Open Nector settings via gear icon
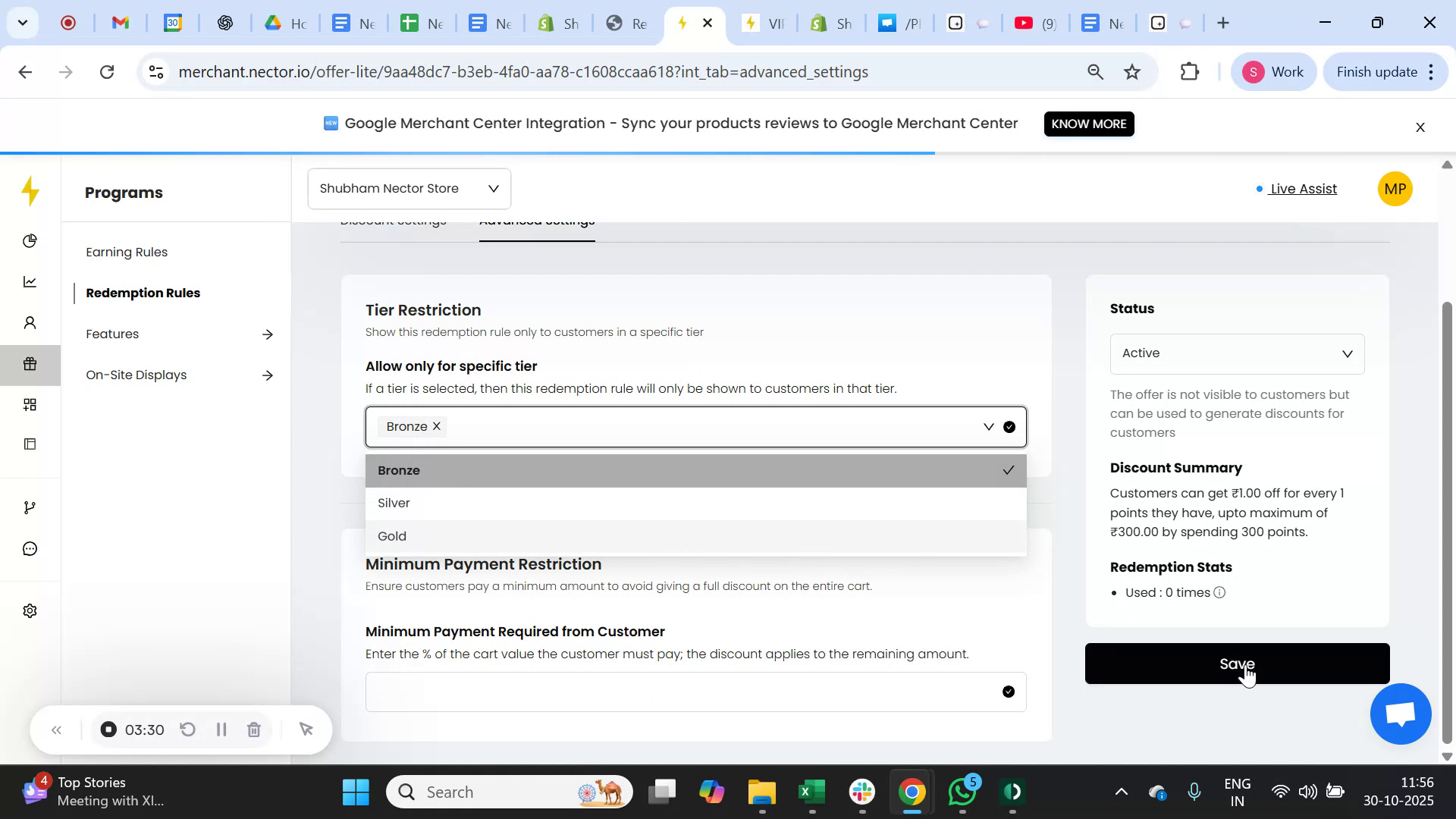 pyautogui.click(x=30, y=610)
